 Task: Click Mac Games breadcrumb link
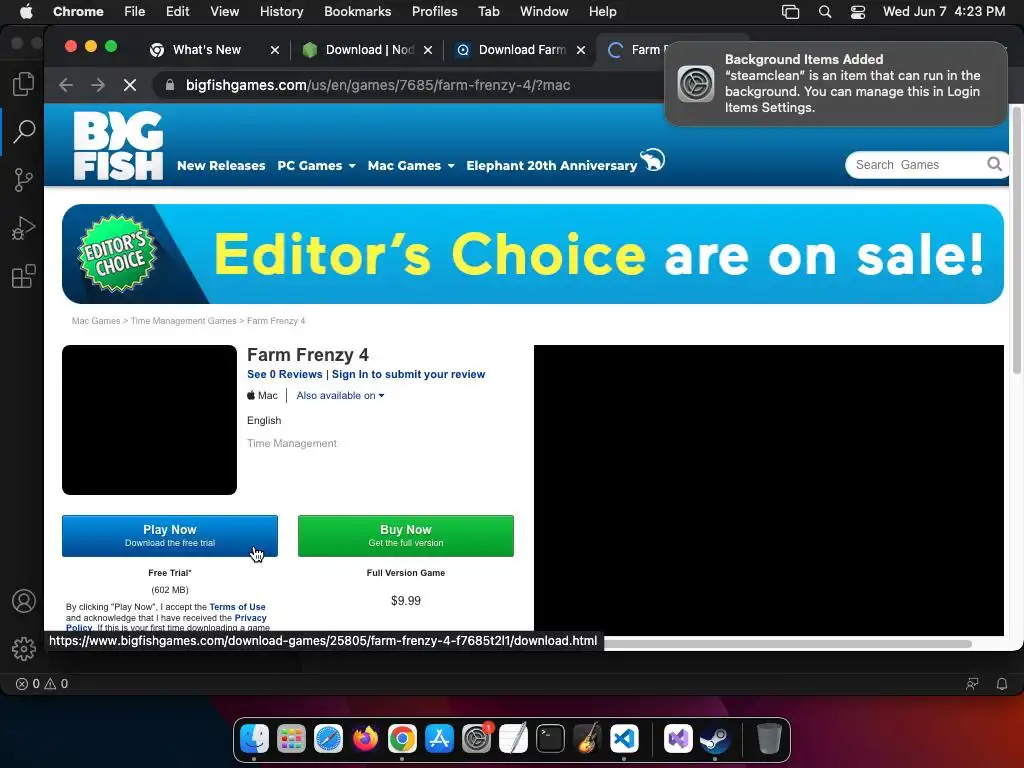pyautogui.click(x=96, y=321)
